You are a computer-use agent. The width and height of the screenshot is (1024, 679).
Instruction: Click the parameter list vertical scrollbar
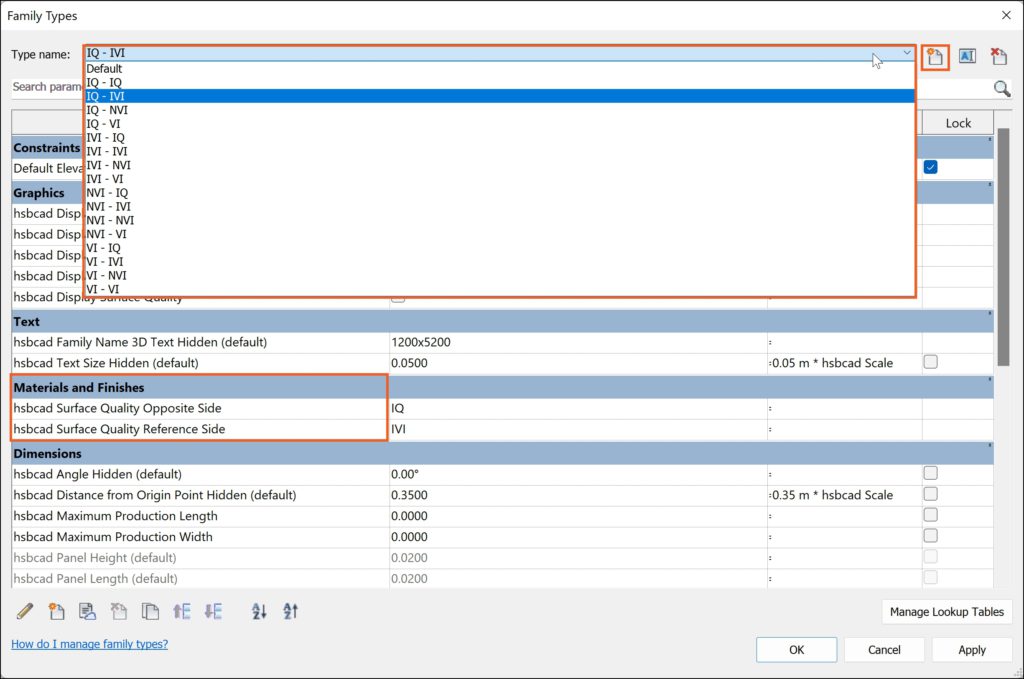click(x=1003, y=247)
